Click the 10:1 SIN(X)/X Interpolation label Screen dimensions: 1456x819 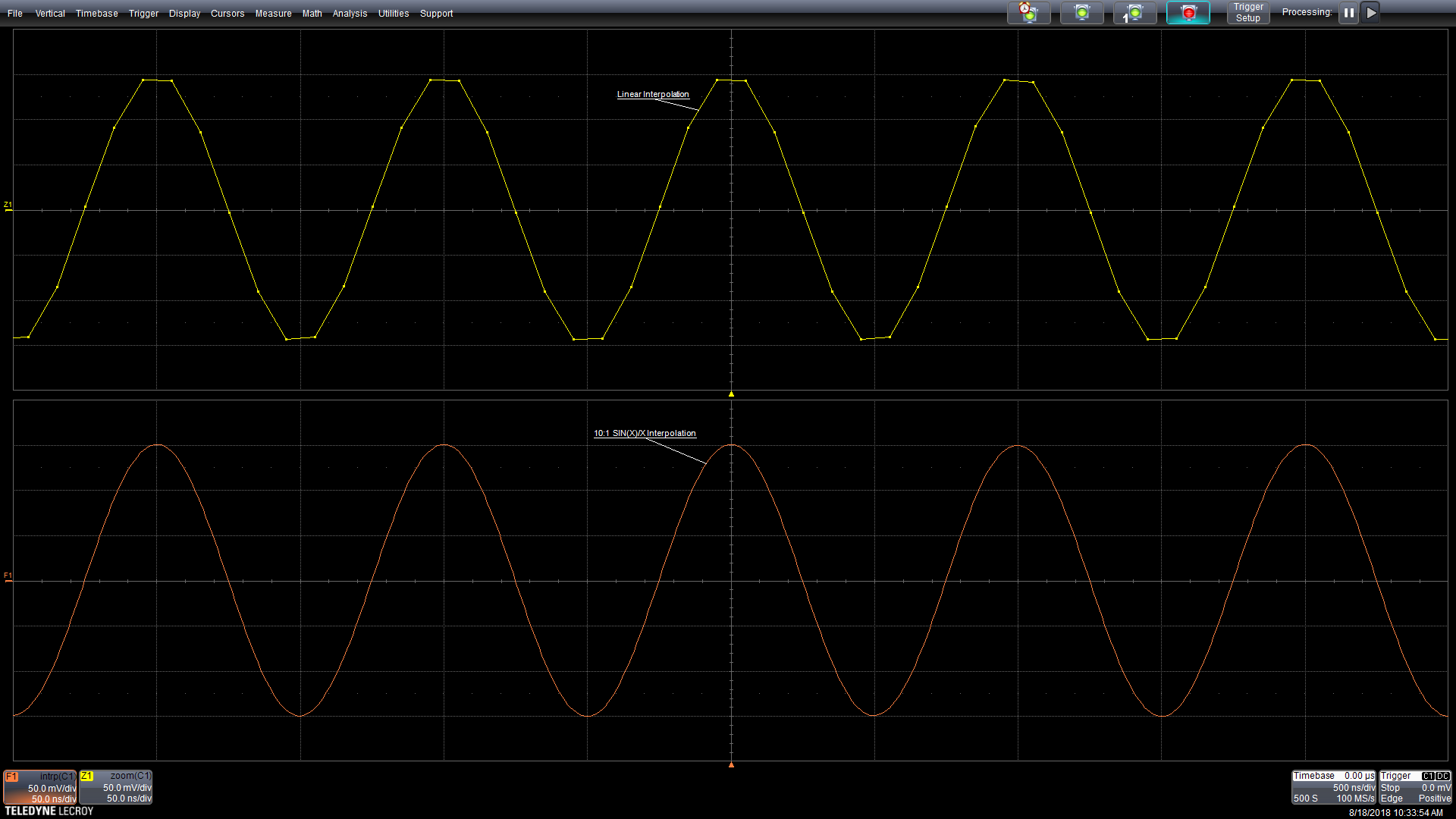[x=645, y=434]
